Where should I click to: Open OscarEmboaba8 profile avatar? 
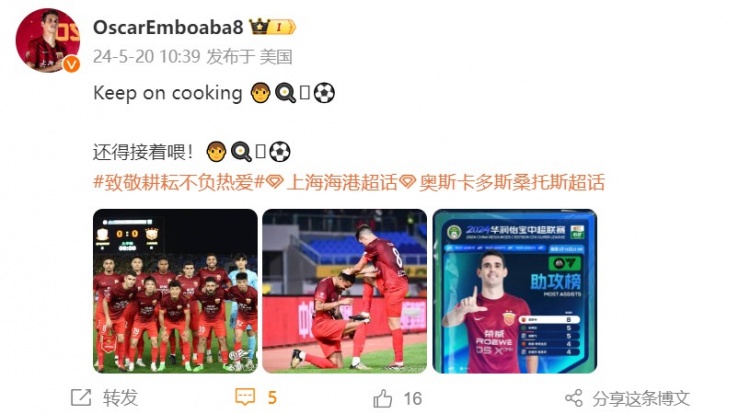47,40
